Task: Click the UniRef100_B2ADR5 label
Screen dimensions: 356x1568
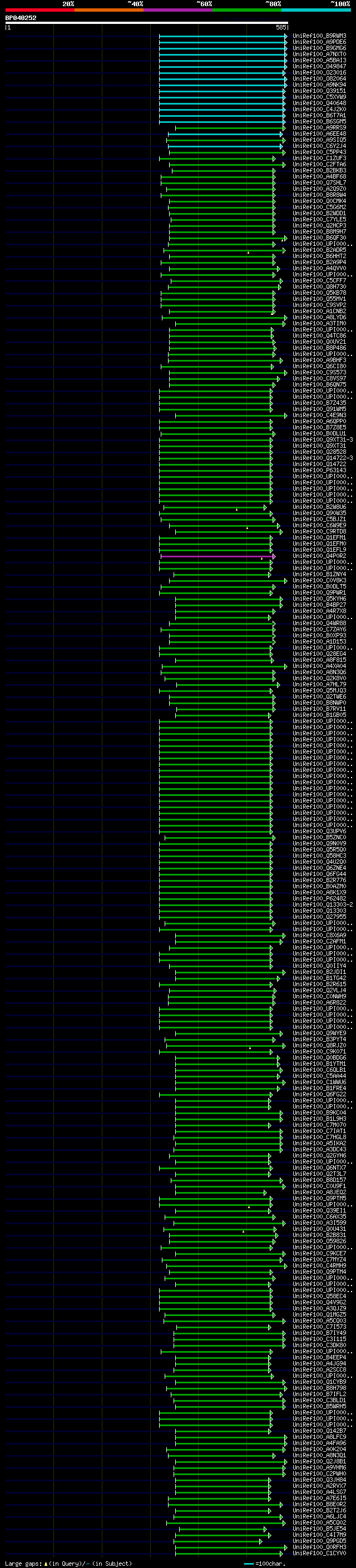Action: 319,250
